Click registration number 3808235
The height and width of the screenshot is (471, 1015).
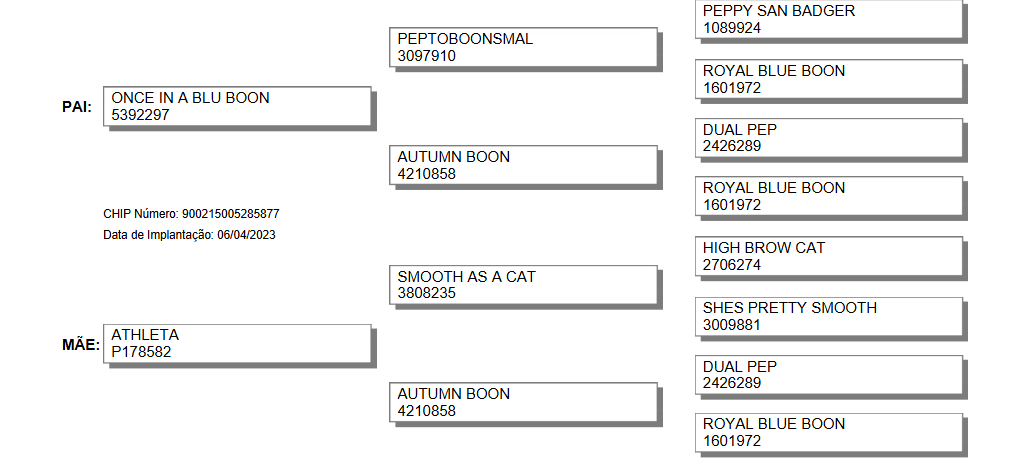[x=427, y=293]
